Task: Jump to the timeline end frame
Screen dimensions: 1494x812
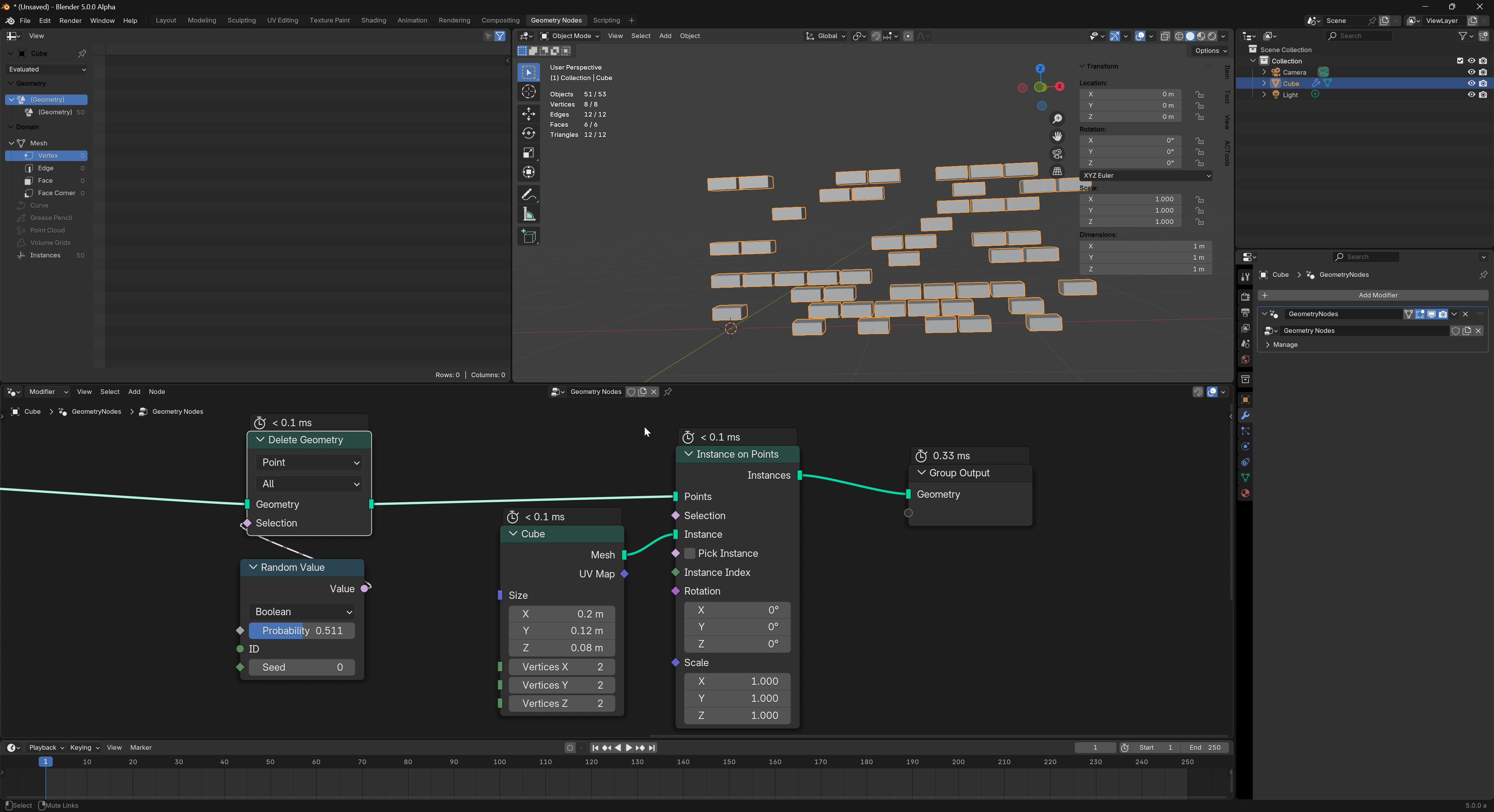Action: pos(652,748)
